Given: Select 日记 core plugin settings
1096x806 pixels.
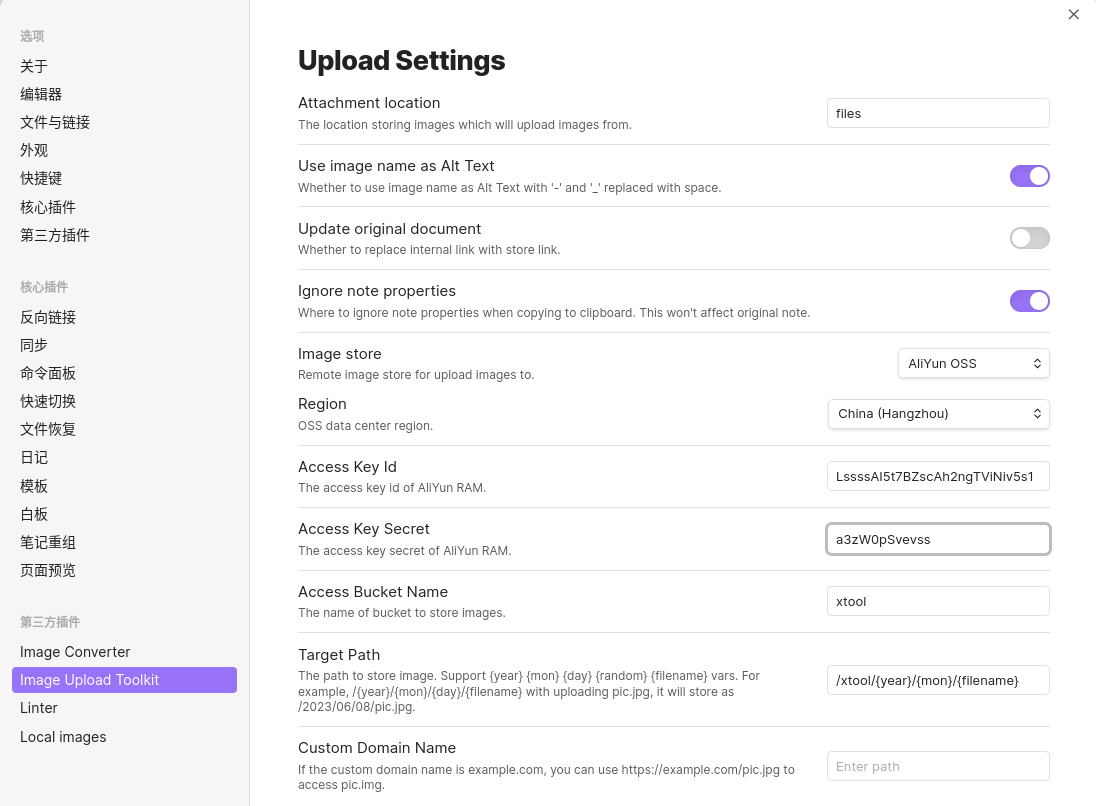Looking at the screenshot, I should coord(34,457).
